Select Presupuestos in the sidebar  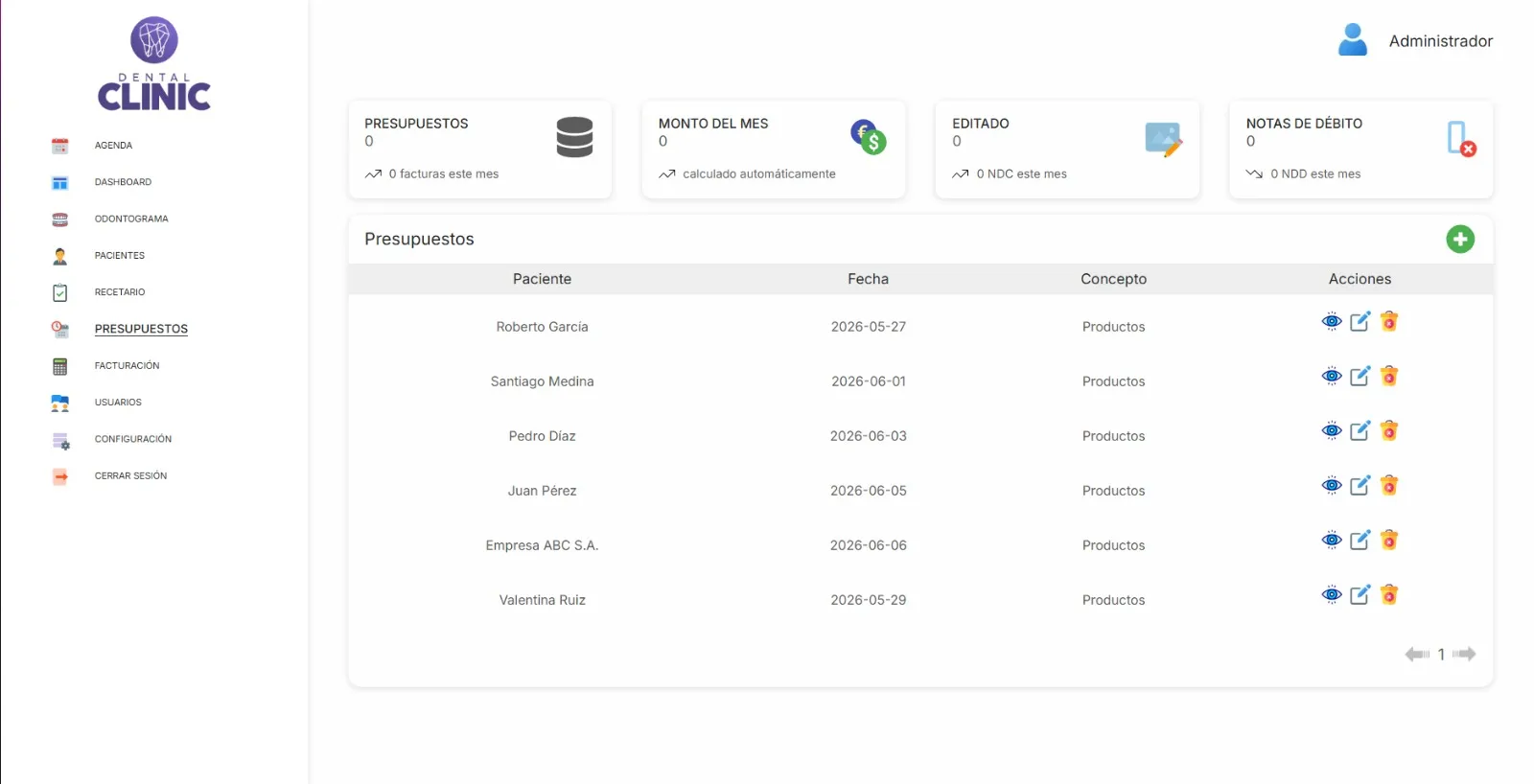point(141,329)
